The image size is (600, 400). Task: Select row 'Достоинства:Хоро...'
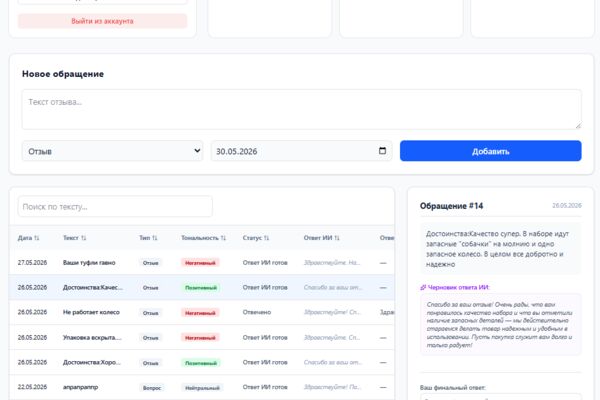coord(202,362)
